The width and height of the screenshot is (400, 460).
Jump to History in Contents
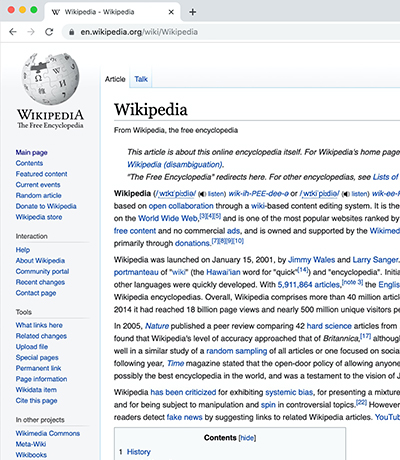pyautogui.click(x=139, y=452)
